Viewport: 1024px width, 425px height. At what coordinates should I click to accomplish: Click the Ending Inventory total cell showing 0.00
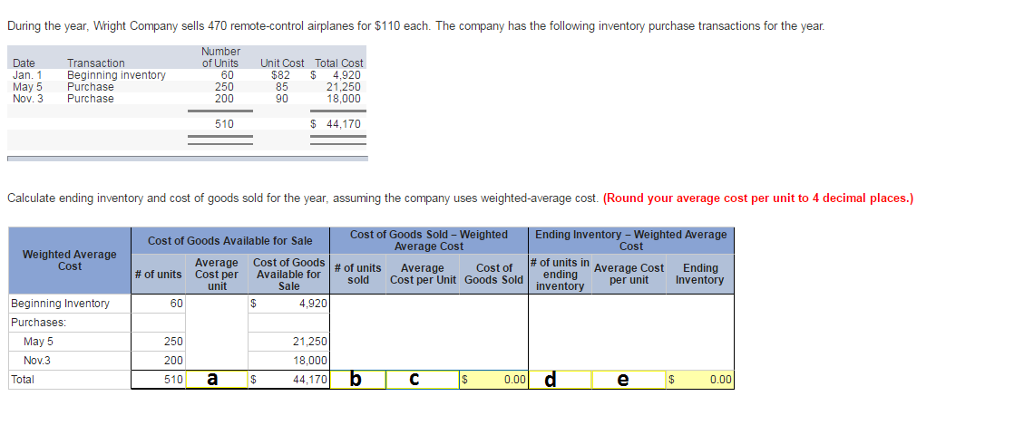coord(700,379)
